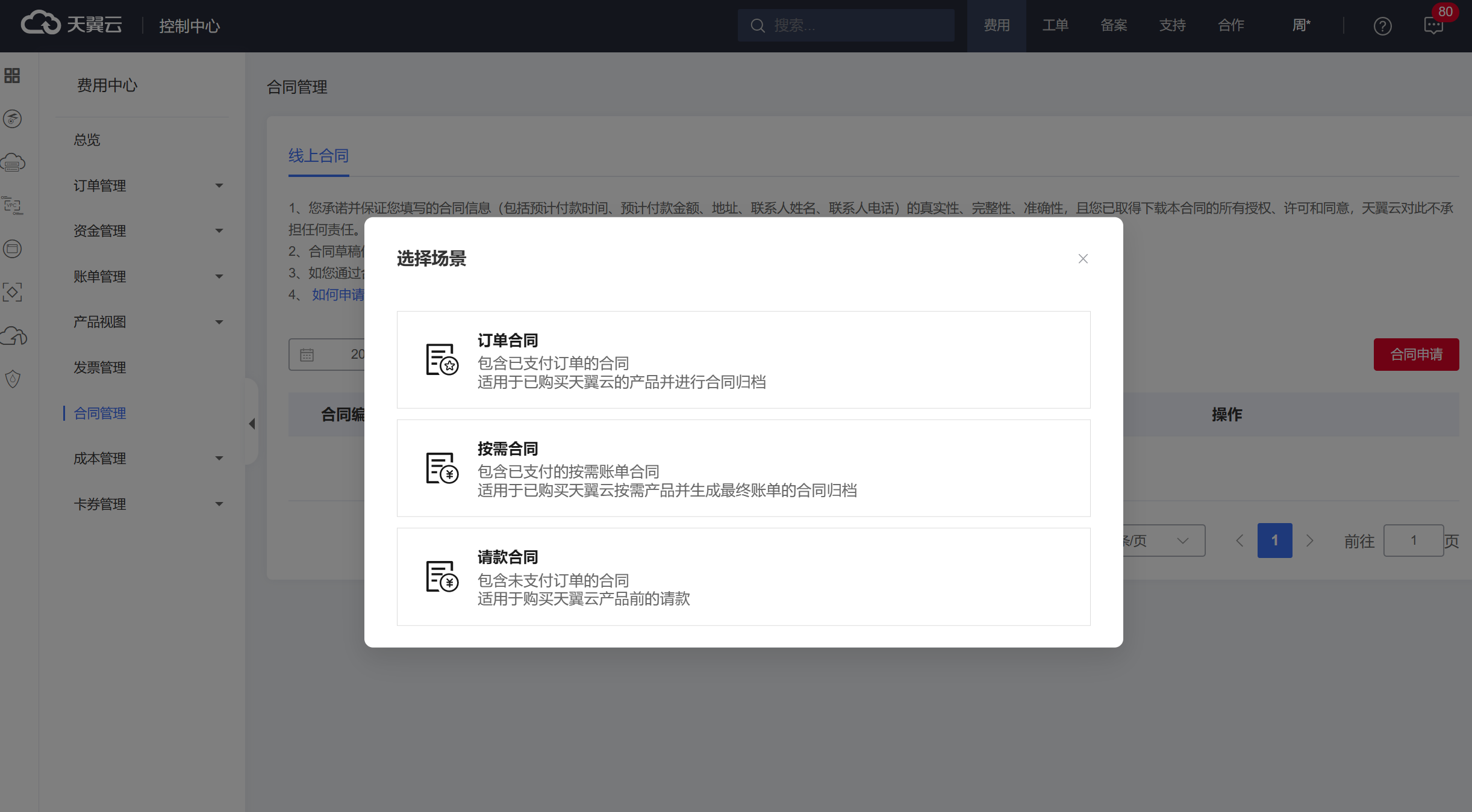
Task: Select the 线上合同 tab
Action: coord(318,155)
